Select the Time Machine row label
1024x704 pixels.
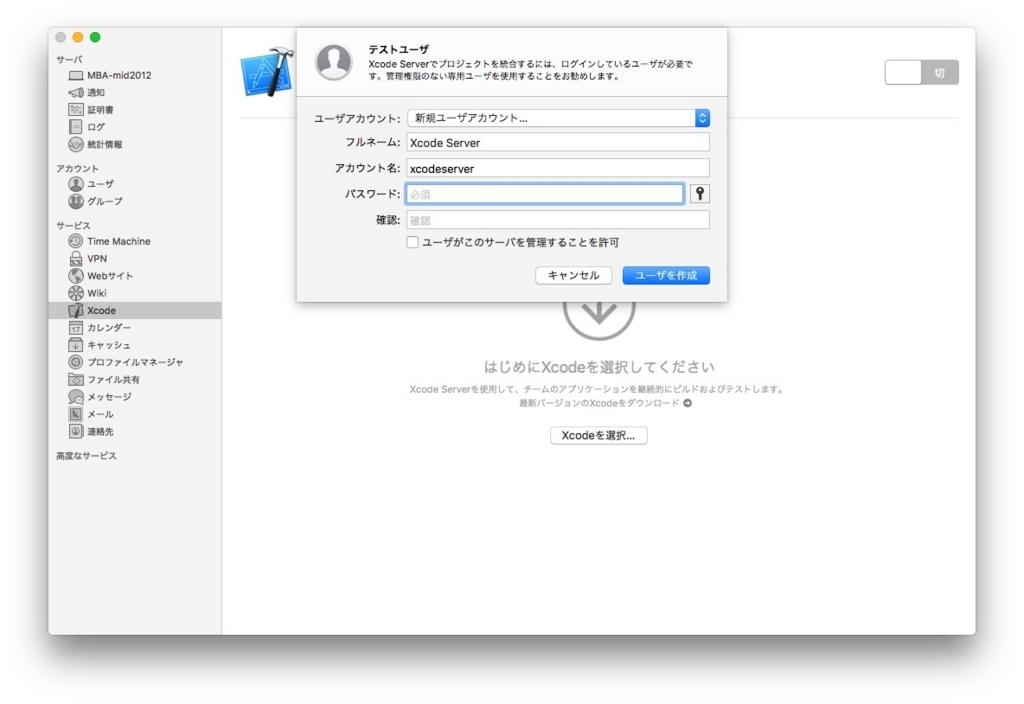click(x=119, y=241)
